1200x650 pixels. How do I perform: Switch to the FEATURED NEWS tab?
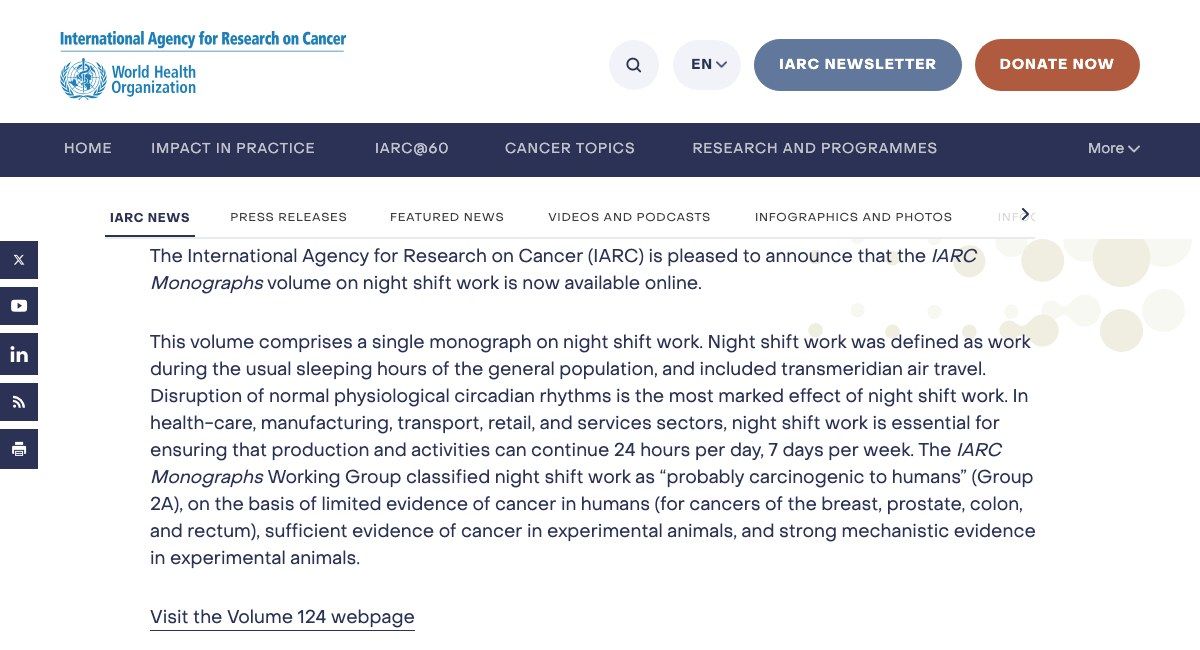(447, 217)
